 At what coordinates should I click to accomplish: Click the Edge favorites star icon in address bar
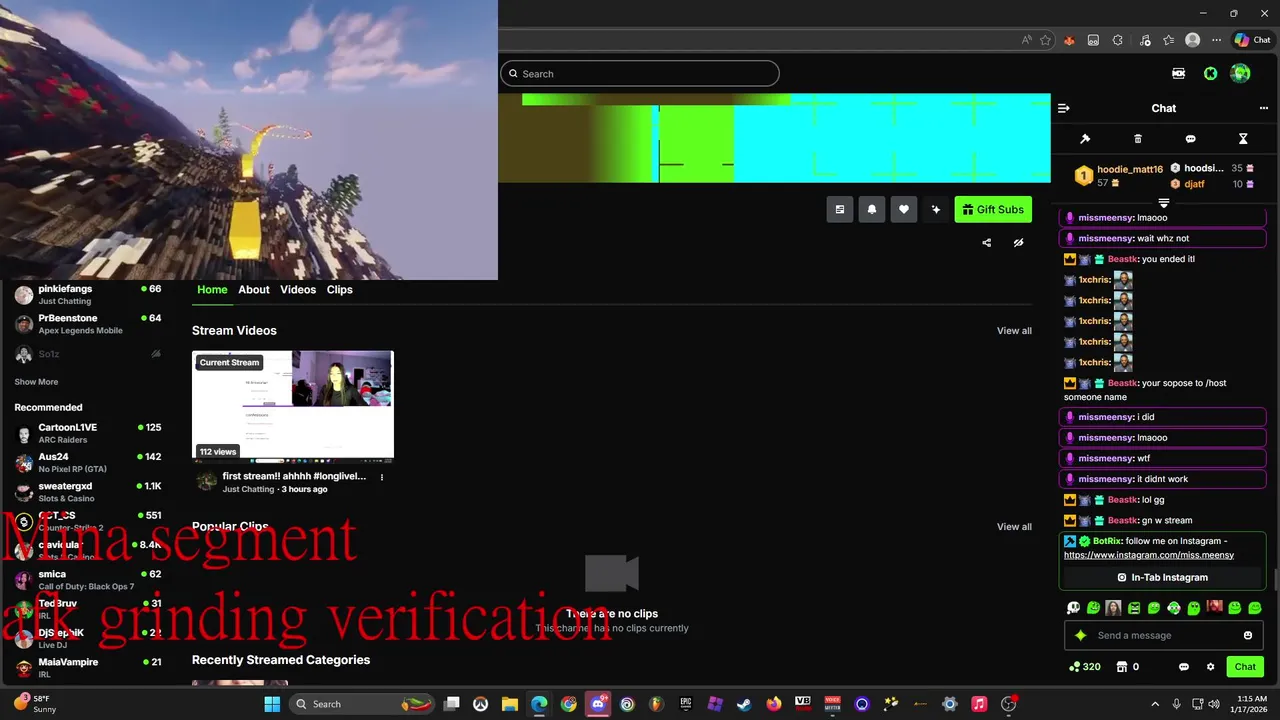pyautogui.click(x=1046, y=40)
